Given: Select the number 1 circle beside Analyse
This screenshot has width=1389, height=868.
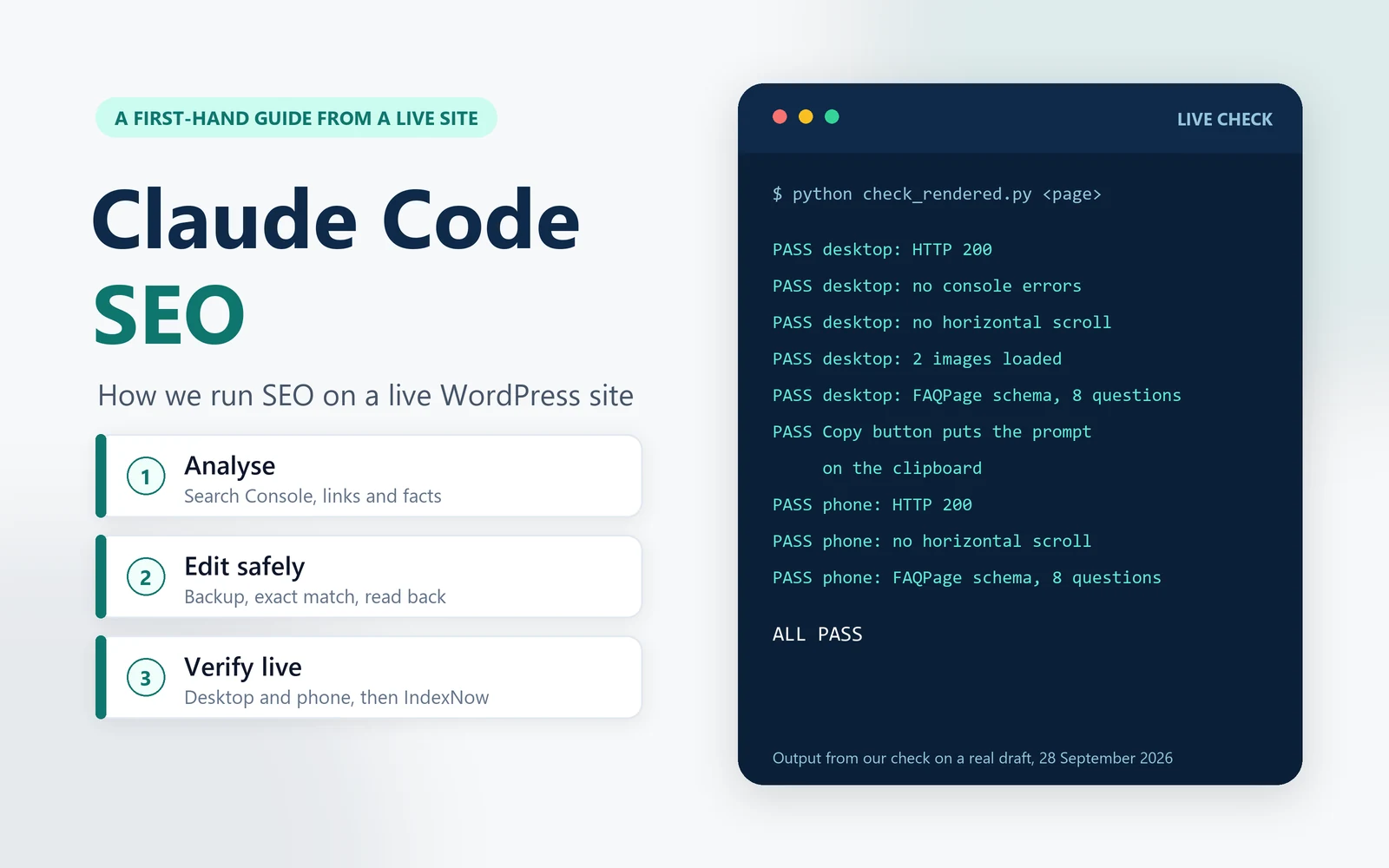Looking at the screenshot, I should coord(146,477).
